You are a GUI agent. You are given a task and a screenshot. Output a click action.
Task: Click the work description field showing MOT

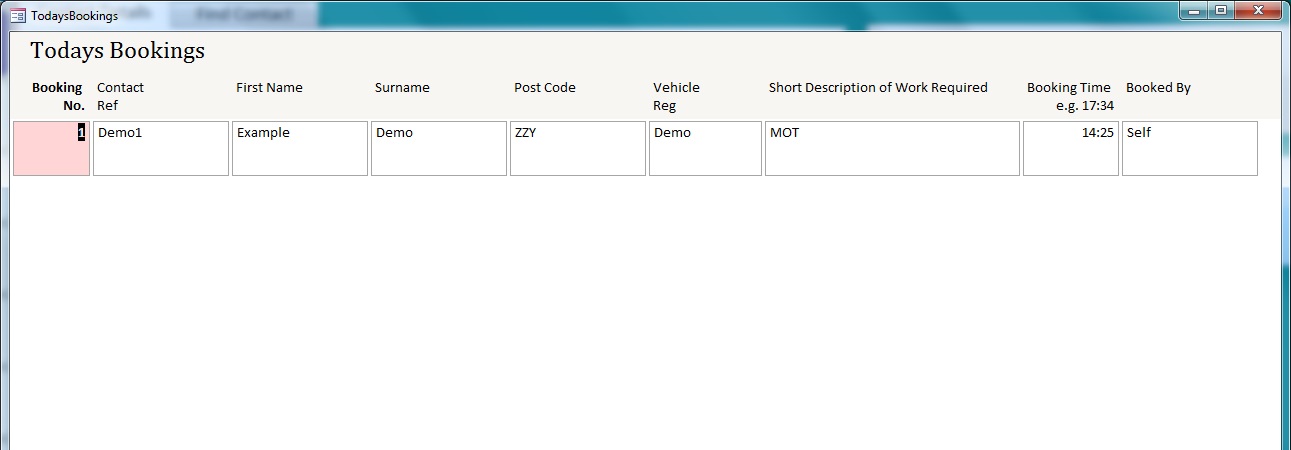pyautogui.click(x=892, y=149)
